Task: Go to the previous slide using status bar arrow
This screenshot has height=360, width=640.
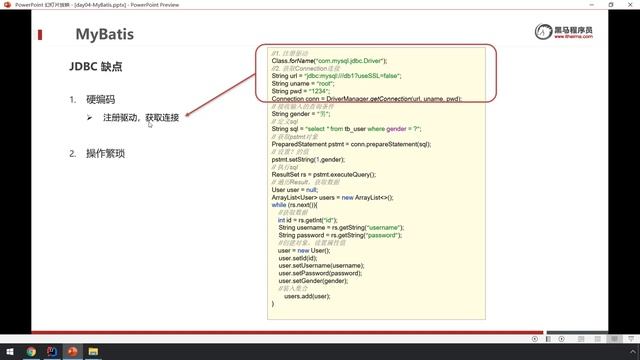Action: pos(535,339)
